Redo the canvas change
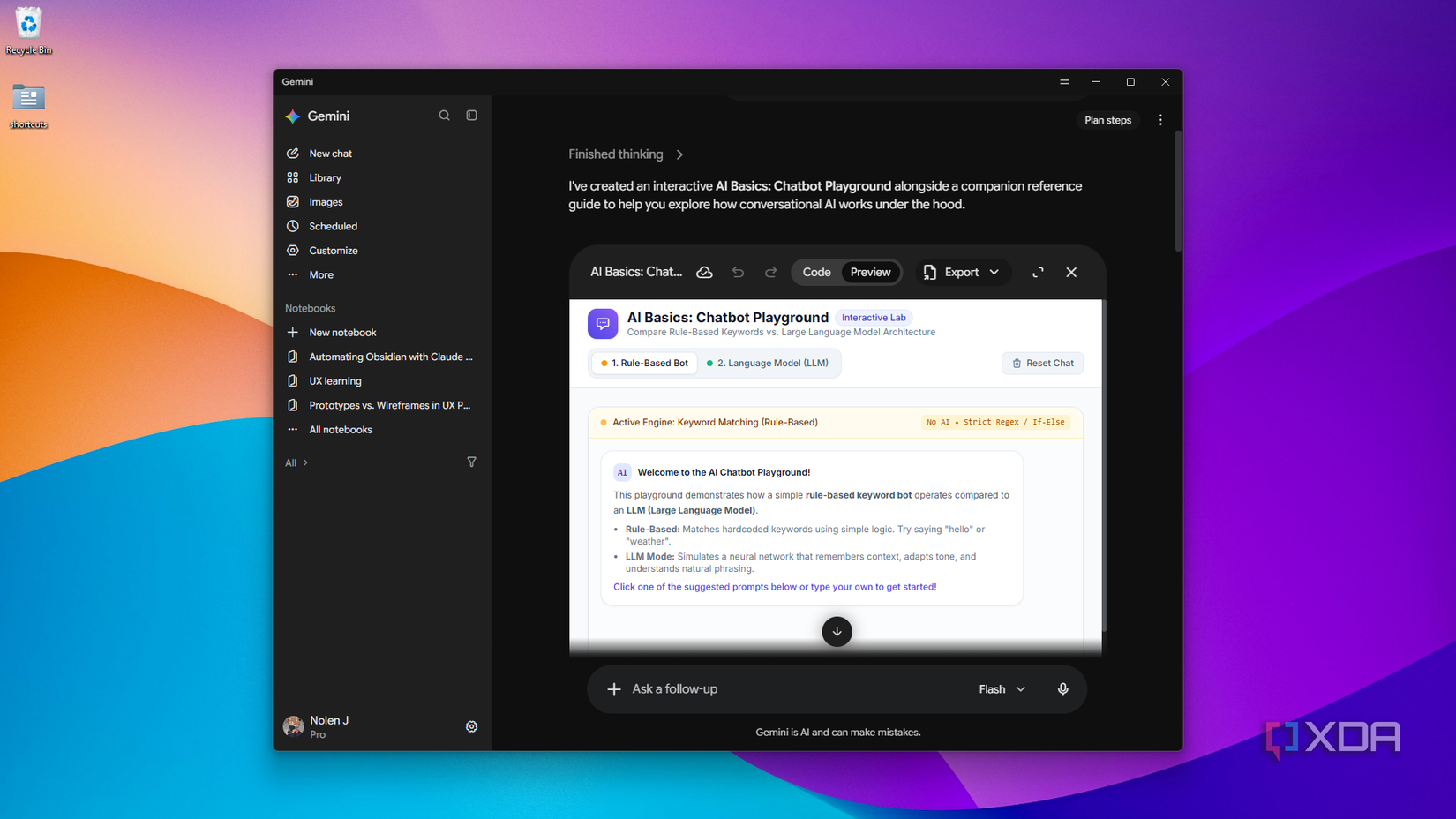 click(x=770, y=272)
